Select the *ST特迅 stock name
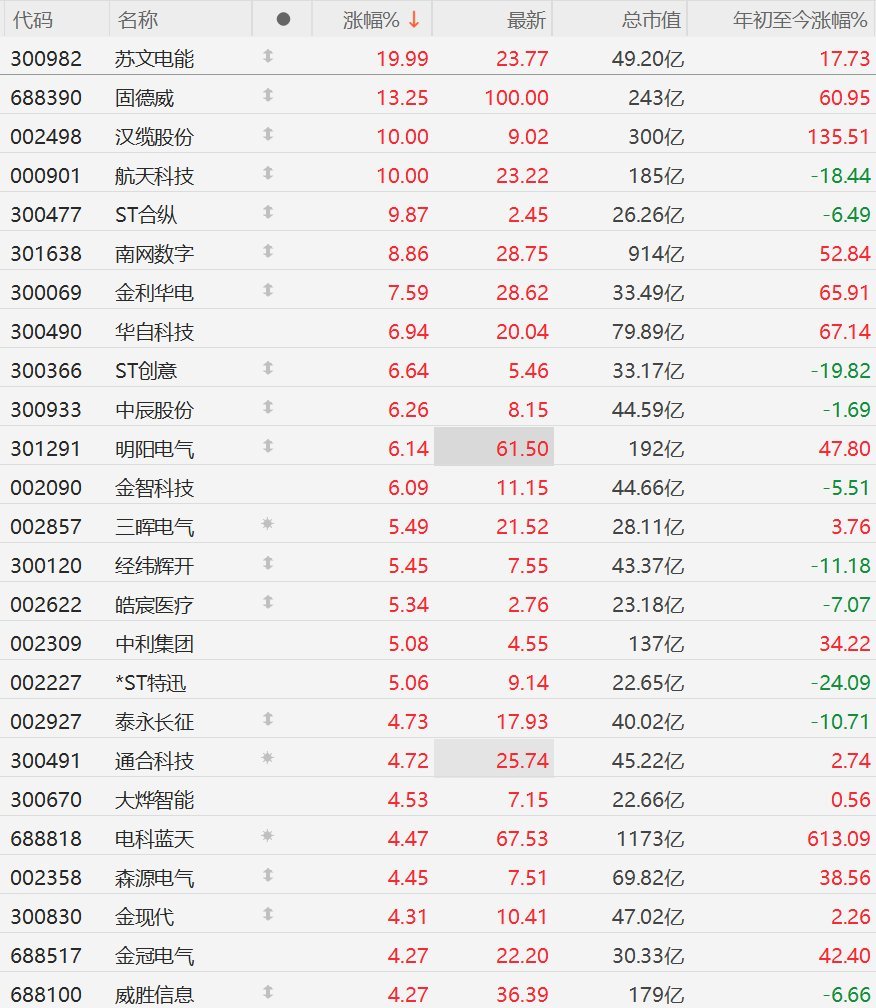 click(151, 683)
